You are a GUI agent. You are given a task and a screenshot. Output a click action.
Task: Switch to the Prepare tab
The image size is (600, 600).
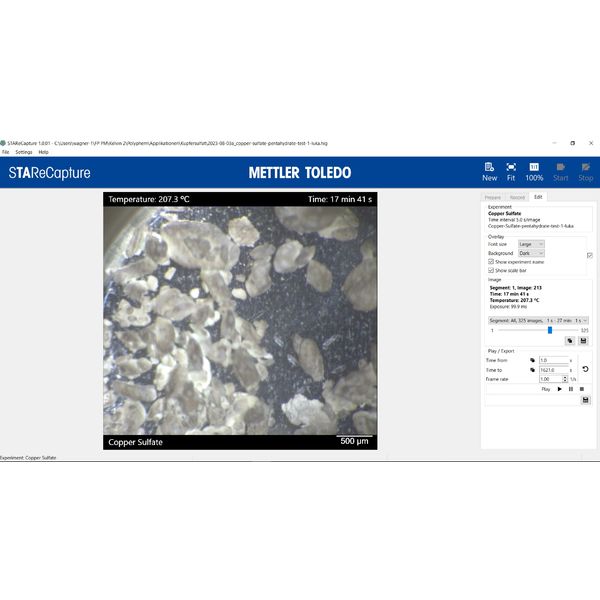click(x=493, y=197)
